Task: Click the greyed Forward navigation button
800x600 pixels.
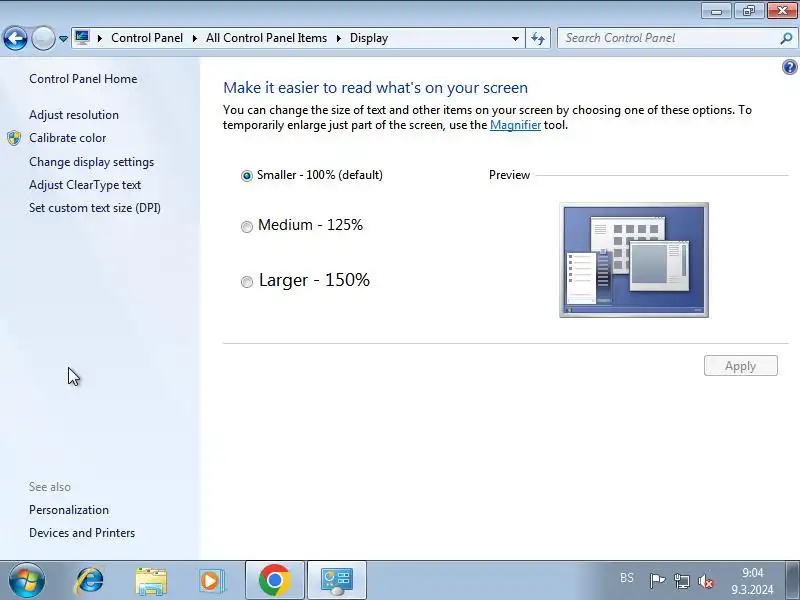Action: coord(43,38)
